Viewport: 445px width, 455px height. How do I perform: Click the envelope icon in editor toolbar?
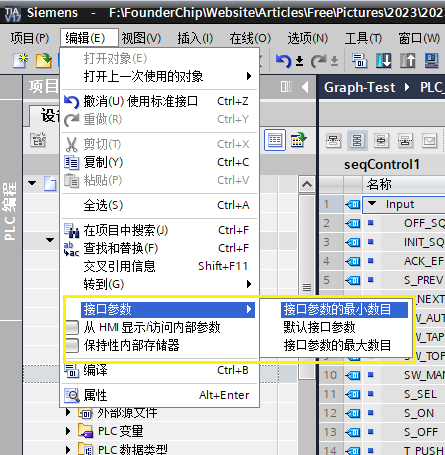429,140
